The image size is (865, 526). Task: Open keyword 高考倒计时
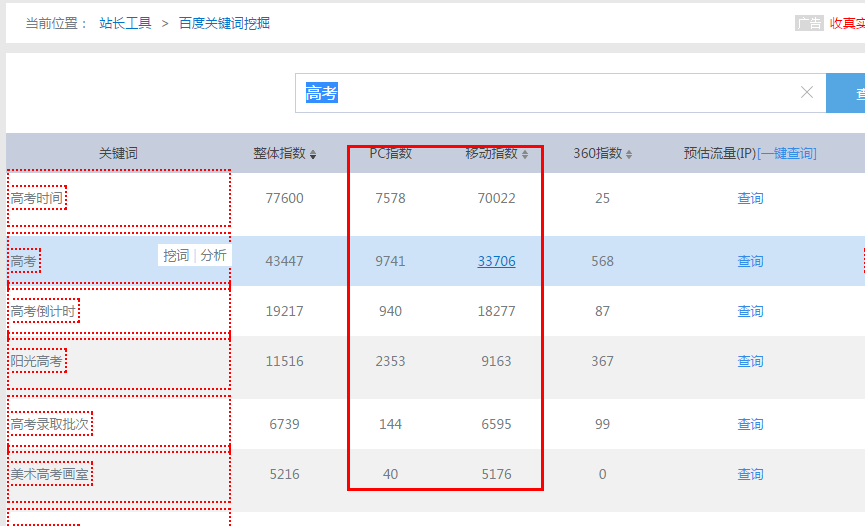coord(43,312)
